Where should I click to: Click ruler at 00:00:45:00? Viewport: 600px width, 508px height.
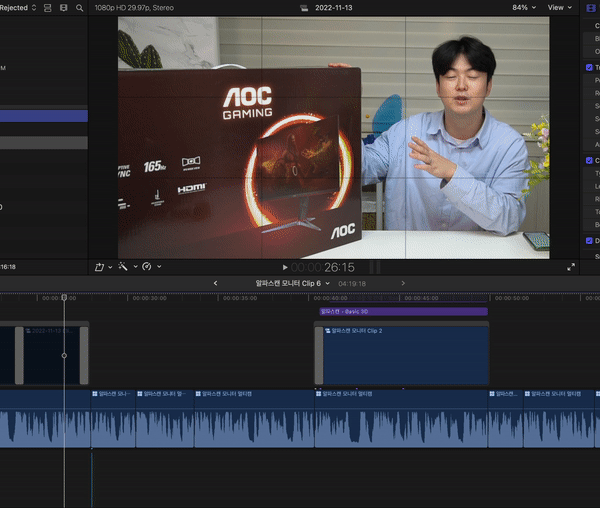[x=421, y=298]
